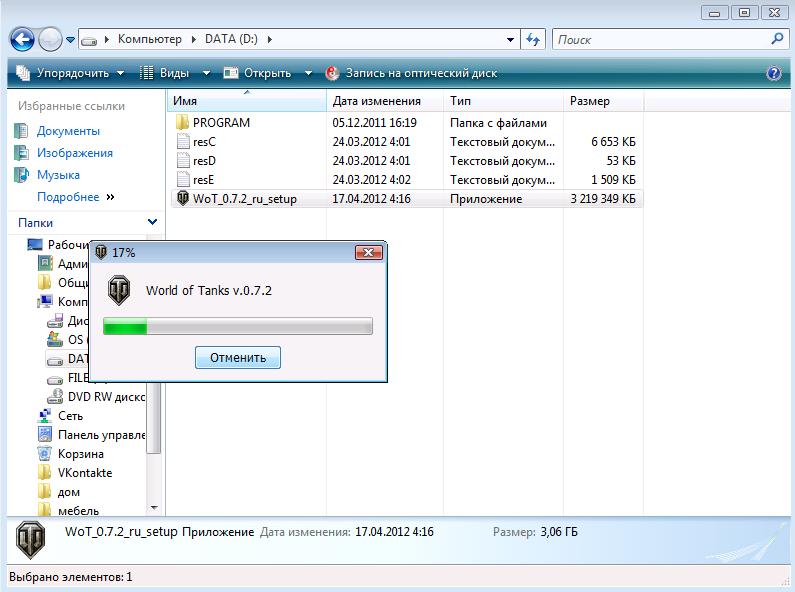This screenshot has width=795, height=592.
Task: Collapse the Папки folders pane chevron
Action: 152,222
